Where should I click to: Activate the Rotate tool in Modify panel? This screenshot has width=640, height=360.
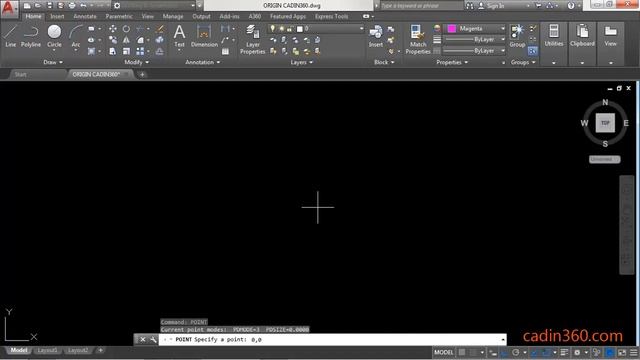coord(126,29)
